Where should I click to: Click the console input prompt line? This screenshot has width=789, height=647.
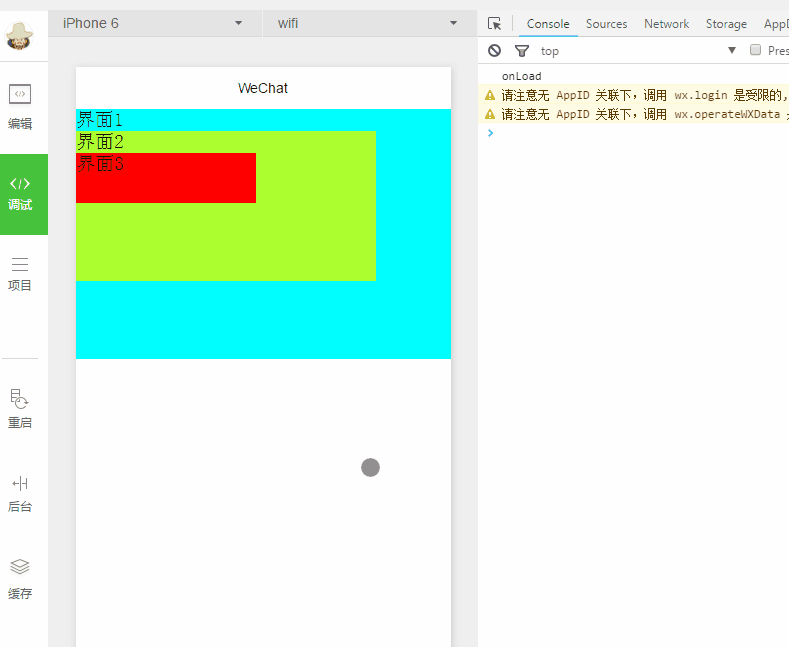tap(630, 133)
